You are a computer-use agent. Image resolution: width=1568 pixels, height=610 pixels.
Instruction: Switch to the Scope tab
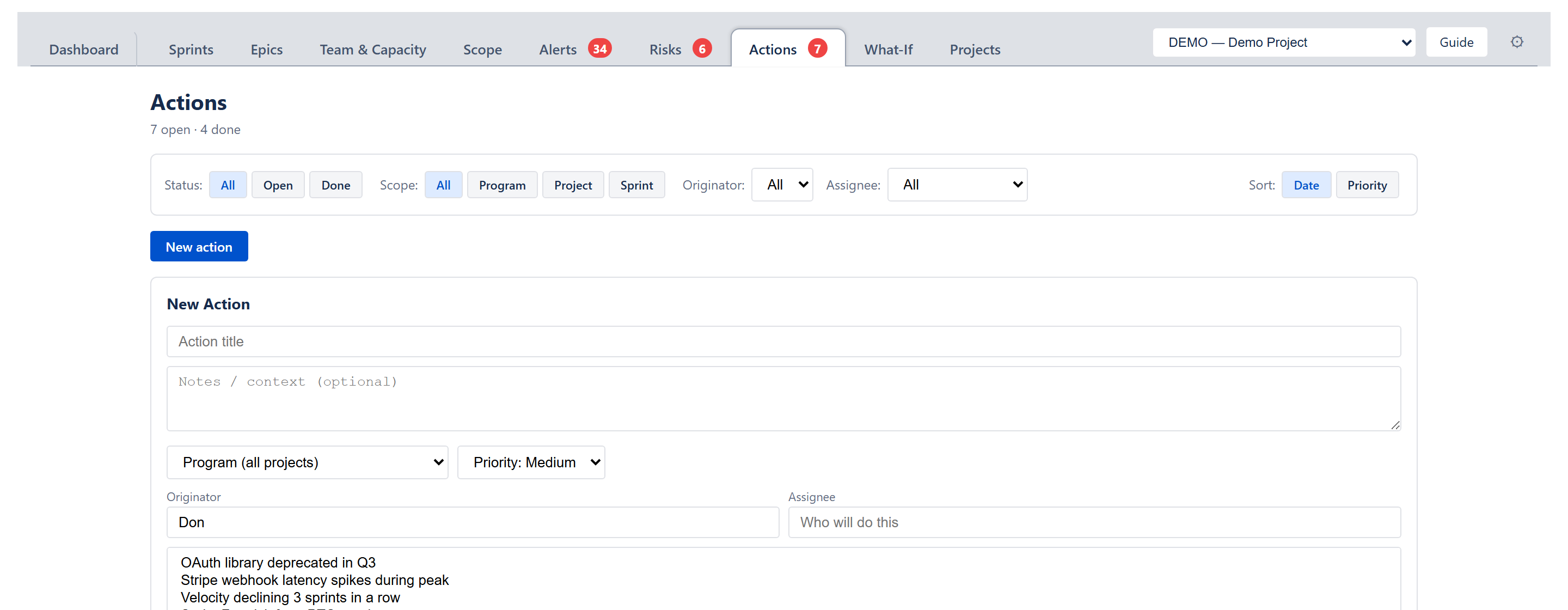pos(483,50)
